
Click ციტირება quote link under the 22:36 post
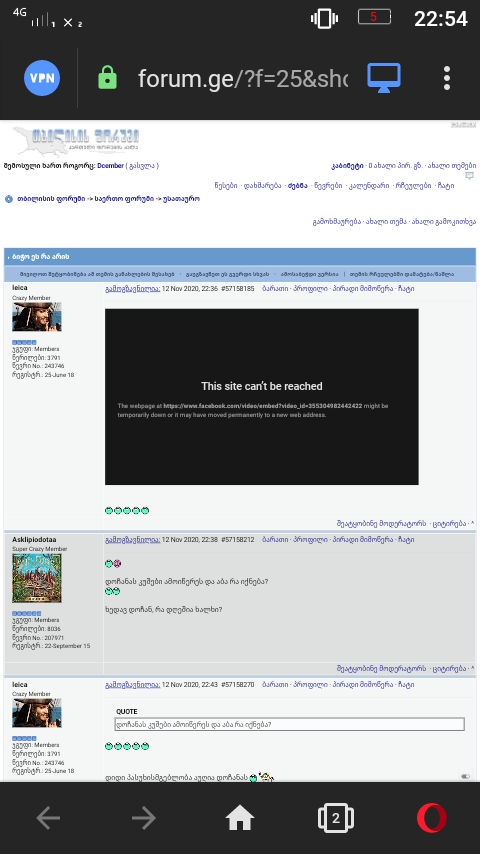[449, 523]
